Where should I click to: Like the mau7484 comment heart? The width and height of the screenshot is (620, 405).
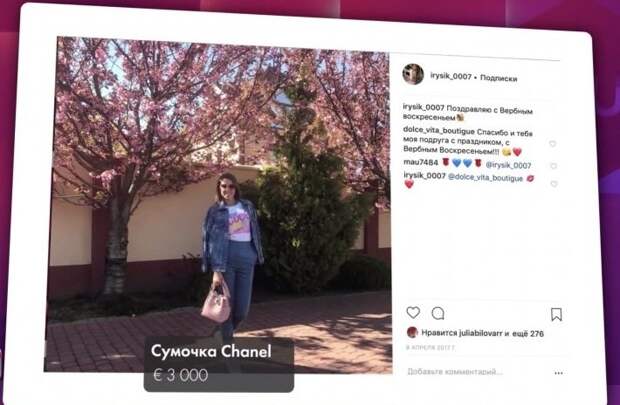click(554, 166)
